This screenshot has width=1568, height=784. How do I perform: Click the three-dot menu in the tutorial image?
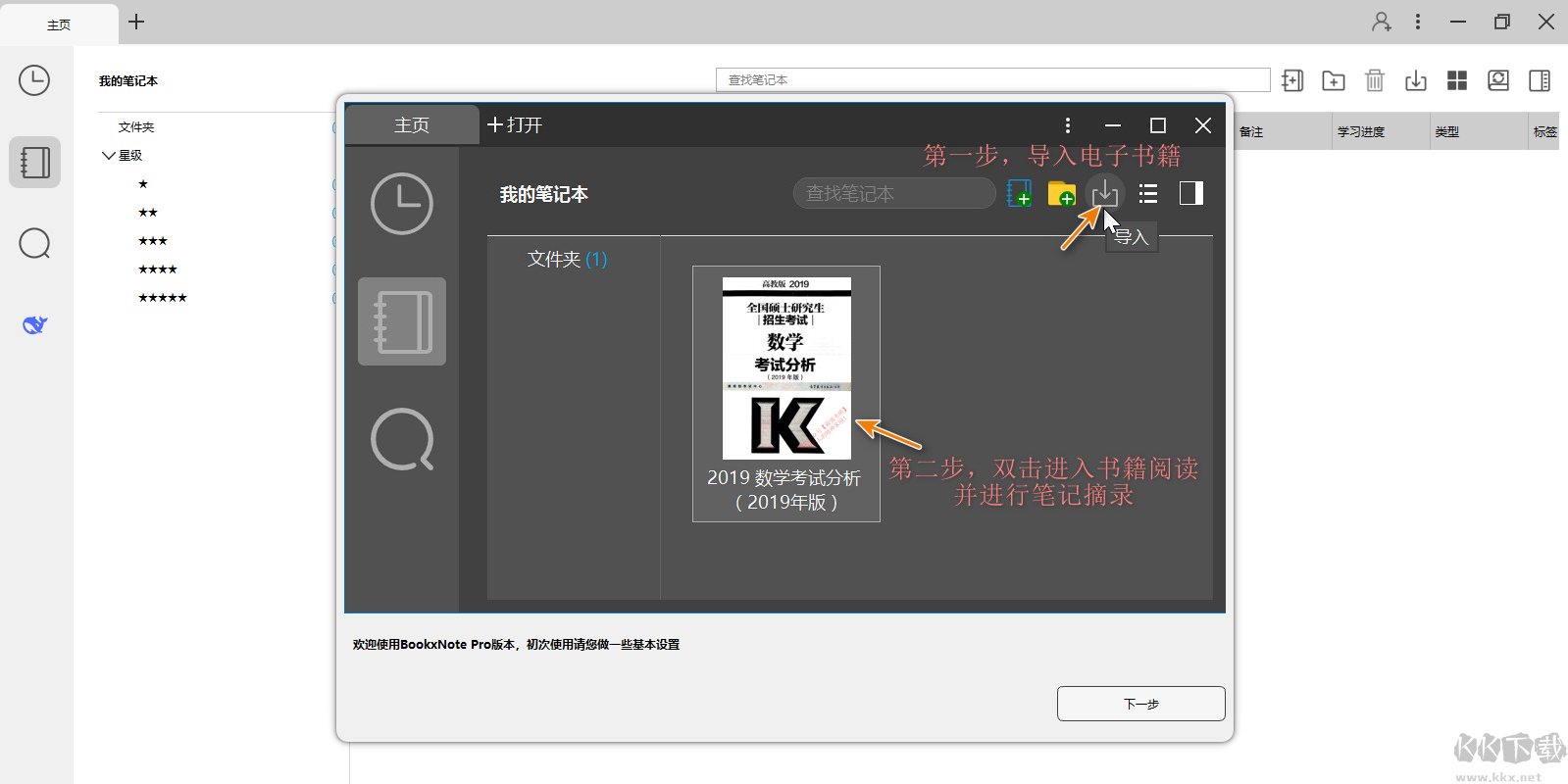click(1068, 125)
